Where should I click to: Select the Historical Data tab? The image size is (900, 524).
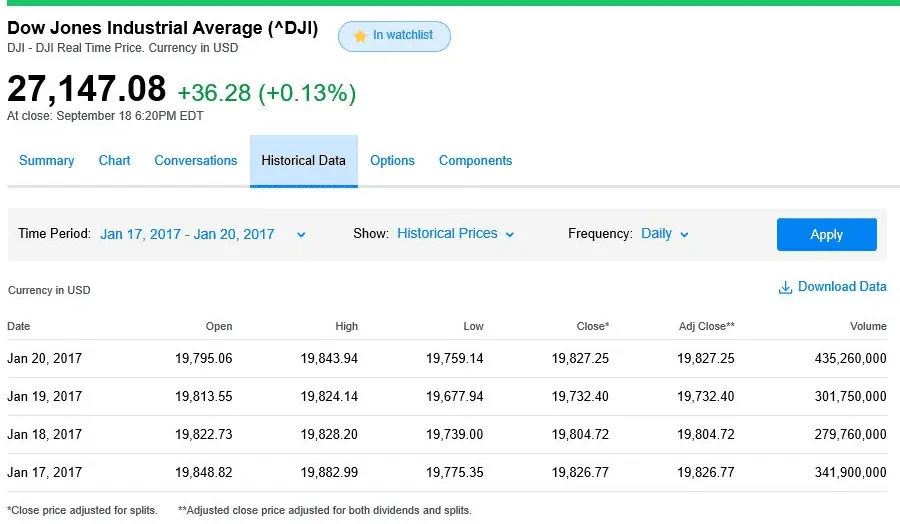point(303,161)
